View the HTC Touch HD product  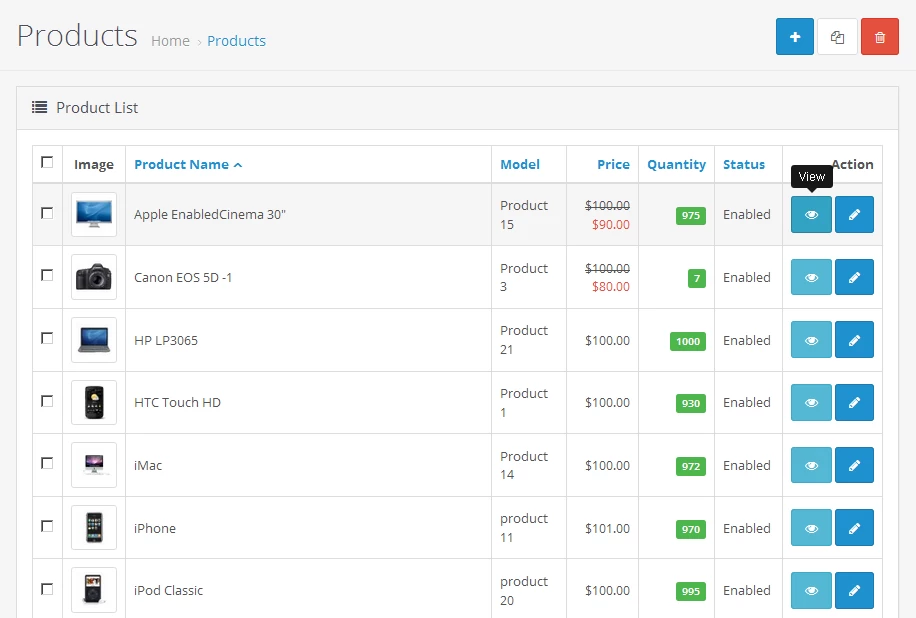(811, 402)
